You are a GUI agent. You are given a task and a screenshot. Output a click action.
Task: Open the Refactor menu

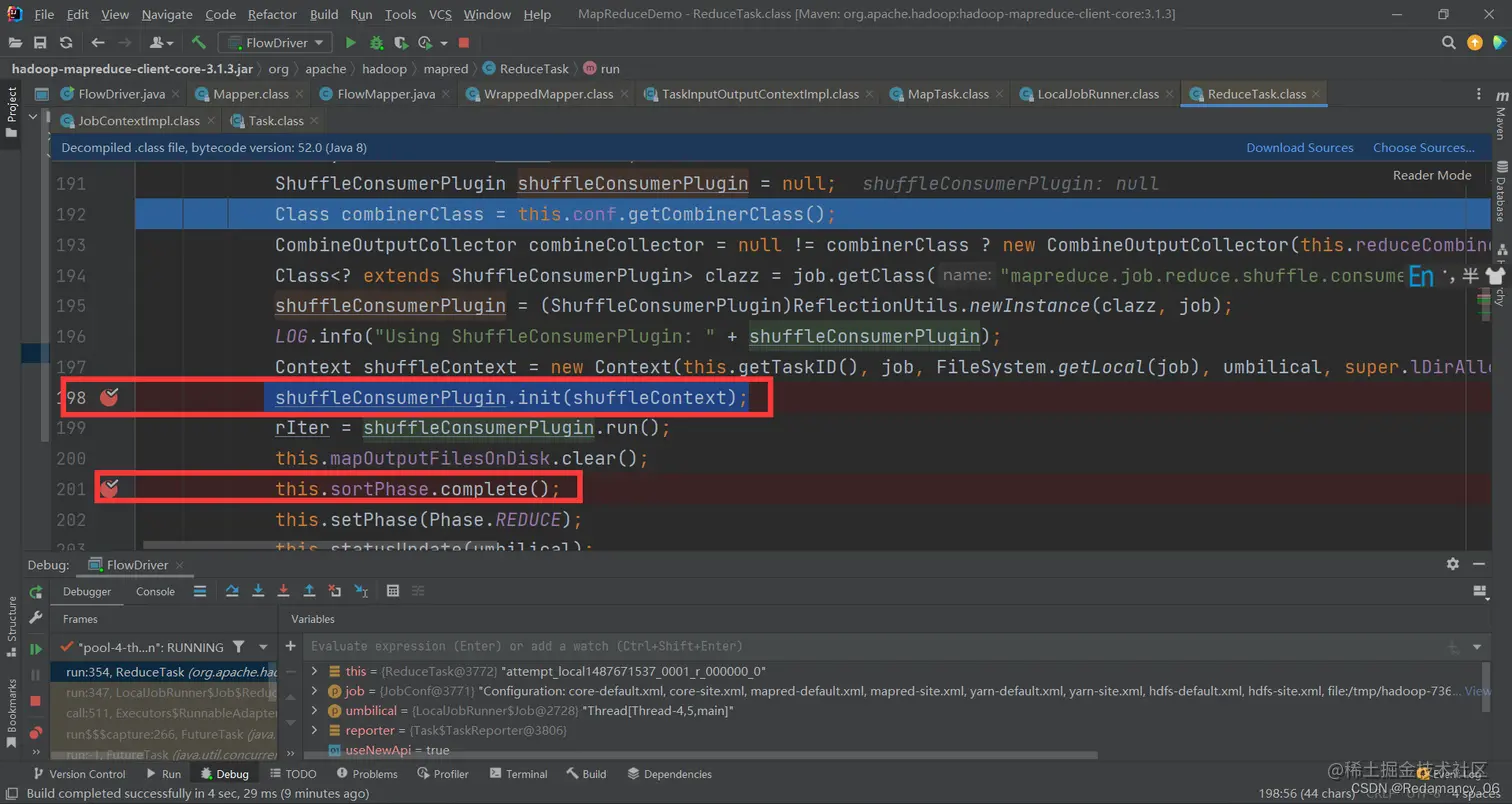point(272,15)
